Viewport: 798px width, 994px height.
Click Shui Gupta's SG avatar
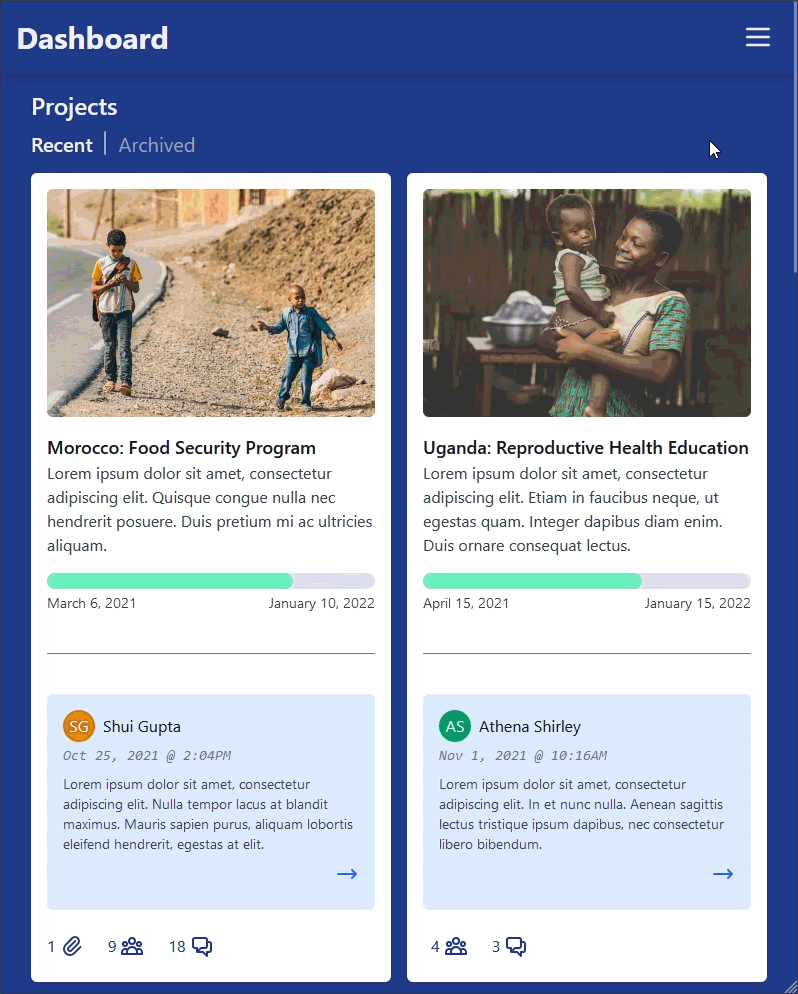tap(79, 726)
